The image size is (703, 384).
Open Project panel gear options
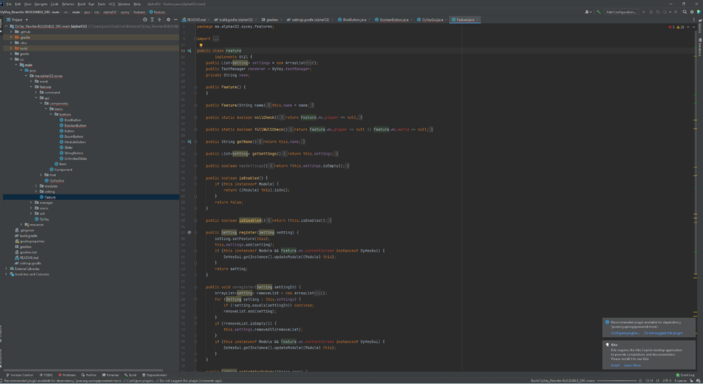pos(169,20)
